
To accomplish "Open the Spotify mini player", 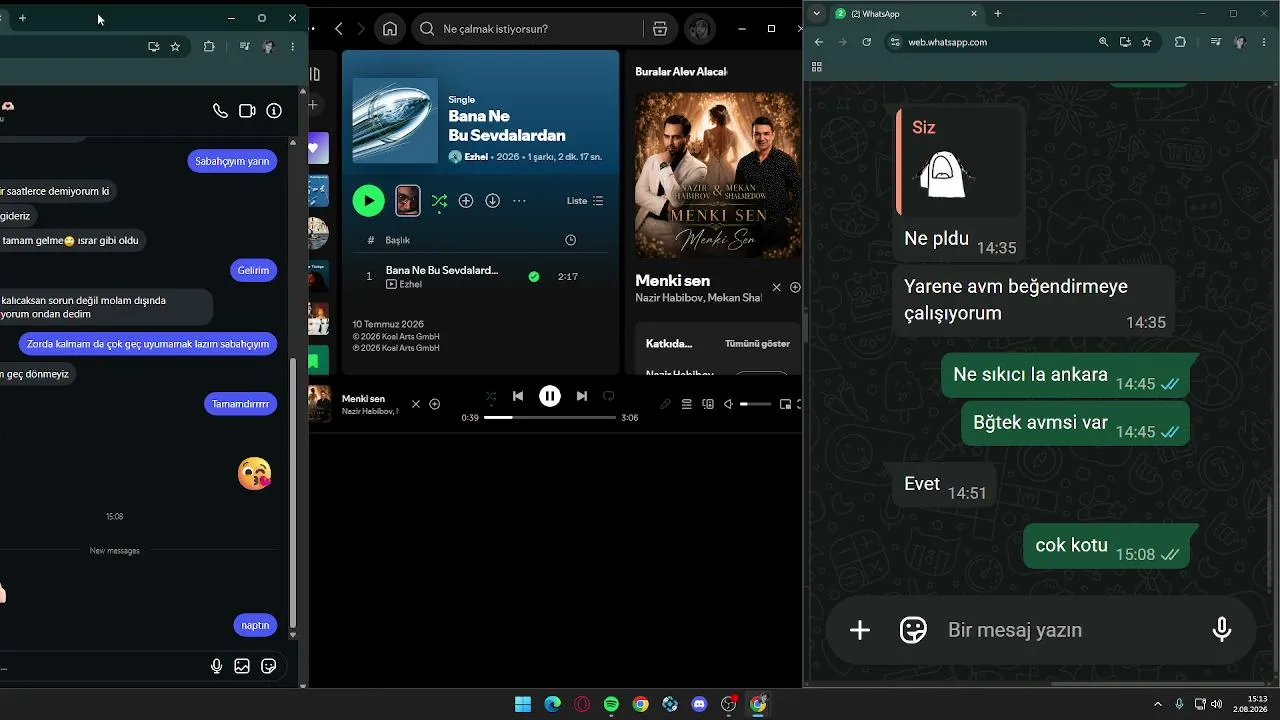I will [x=785, y=404].
